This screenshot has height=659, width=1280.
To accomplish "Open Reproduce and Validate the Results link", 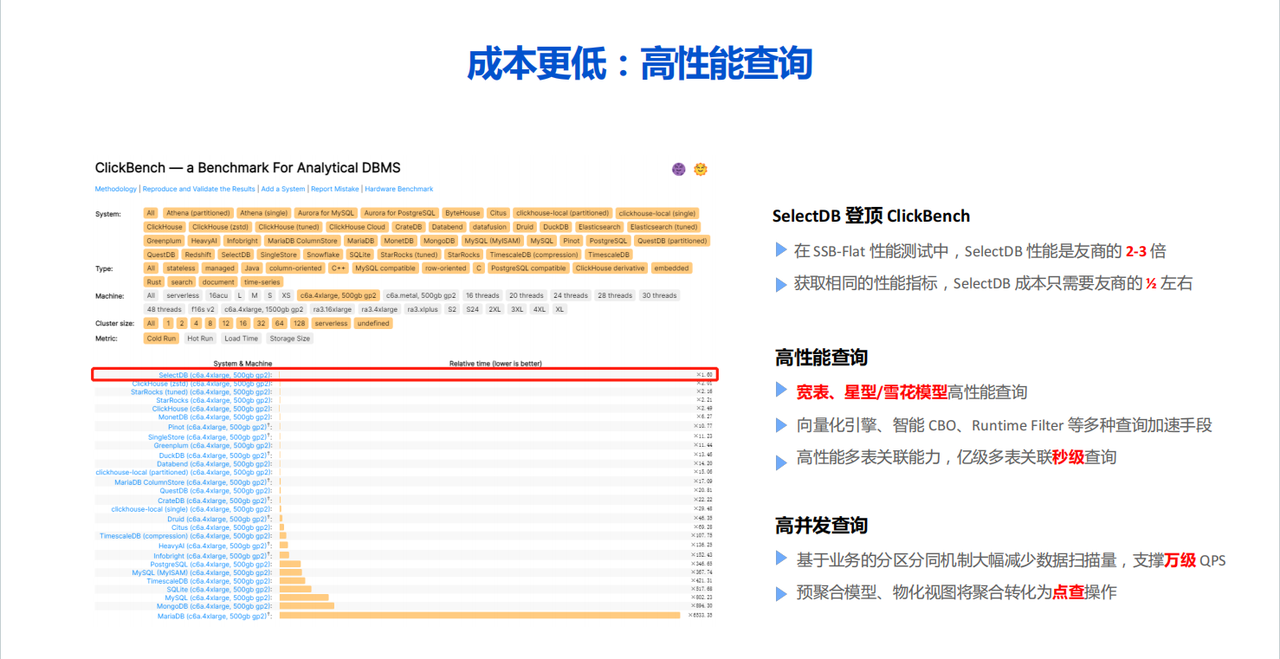I will [x=199, y=189].
